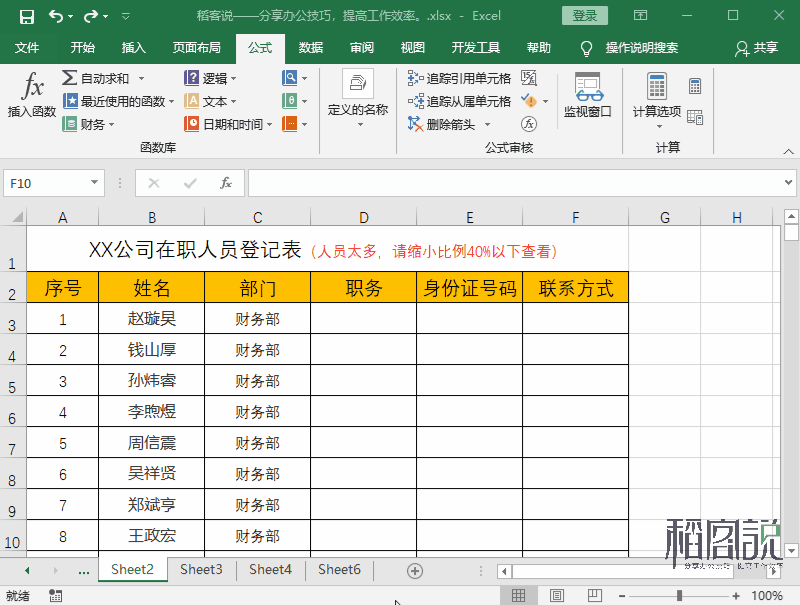Open recently used functions star icon

(70, 101)
